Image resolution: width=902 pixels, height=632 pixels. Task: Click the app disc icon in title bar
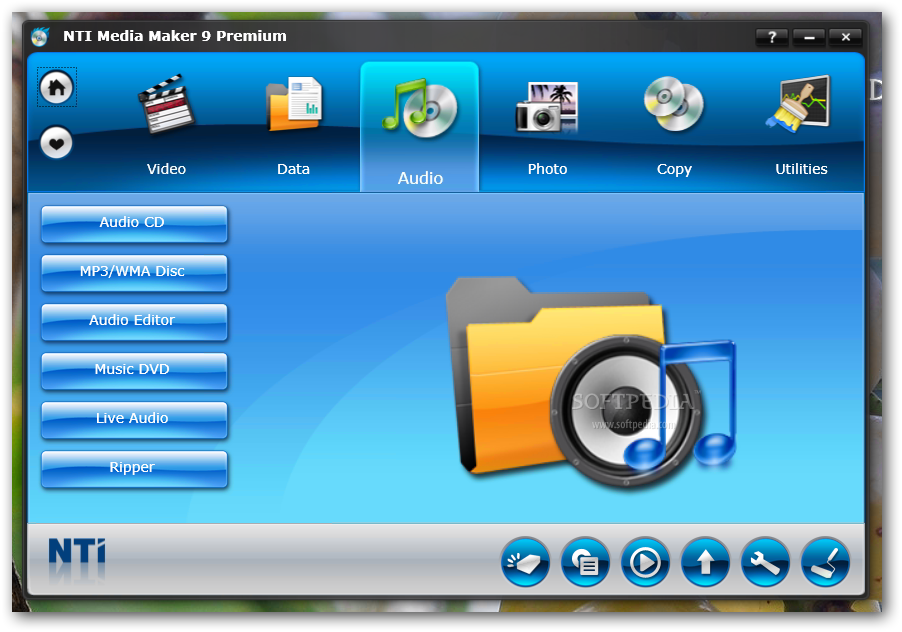(40, 36)
